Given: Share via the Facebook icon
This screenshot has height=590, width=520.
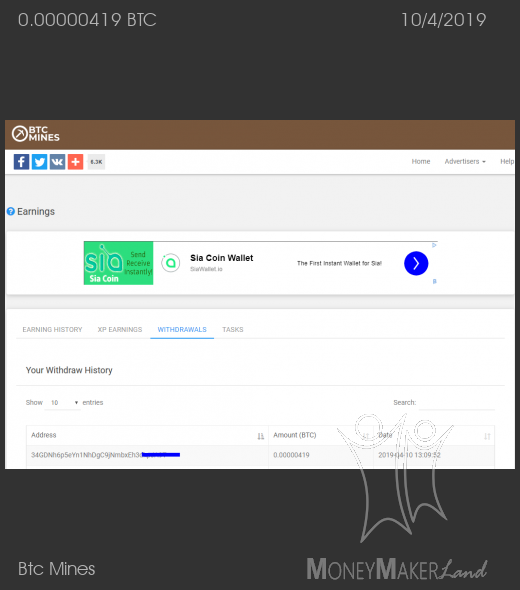Looking at the screenshot, I should pos(21,162).
